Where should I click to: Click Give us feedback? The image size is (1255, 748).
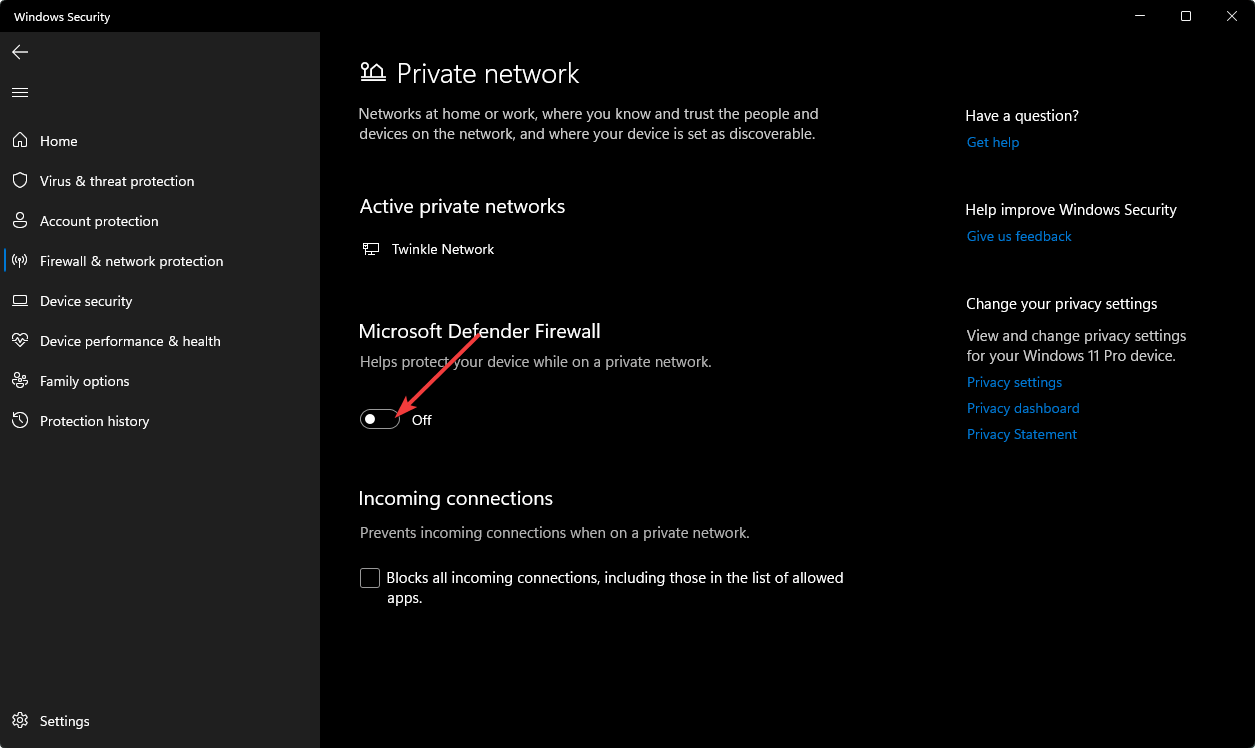1018,236
